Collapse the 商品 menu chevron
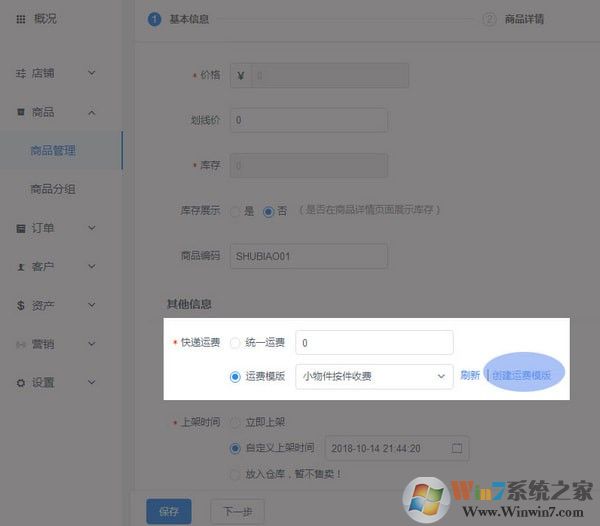The image size is (600, 526). pyautogui.click(x=91, y=112)
